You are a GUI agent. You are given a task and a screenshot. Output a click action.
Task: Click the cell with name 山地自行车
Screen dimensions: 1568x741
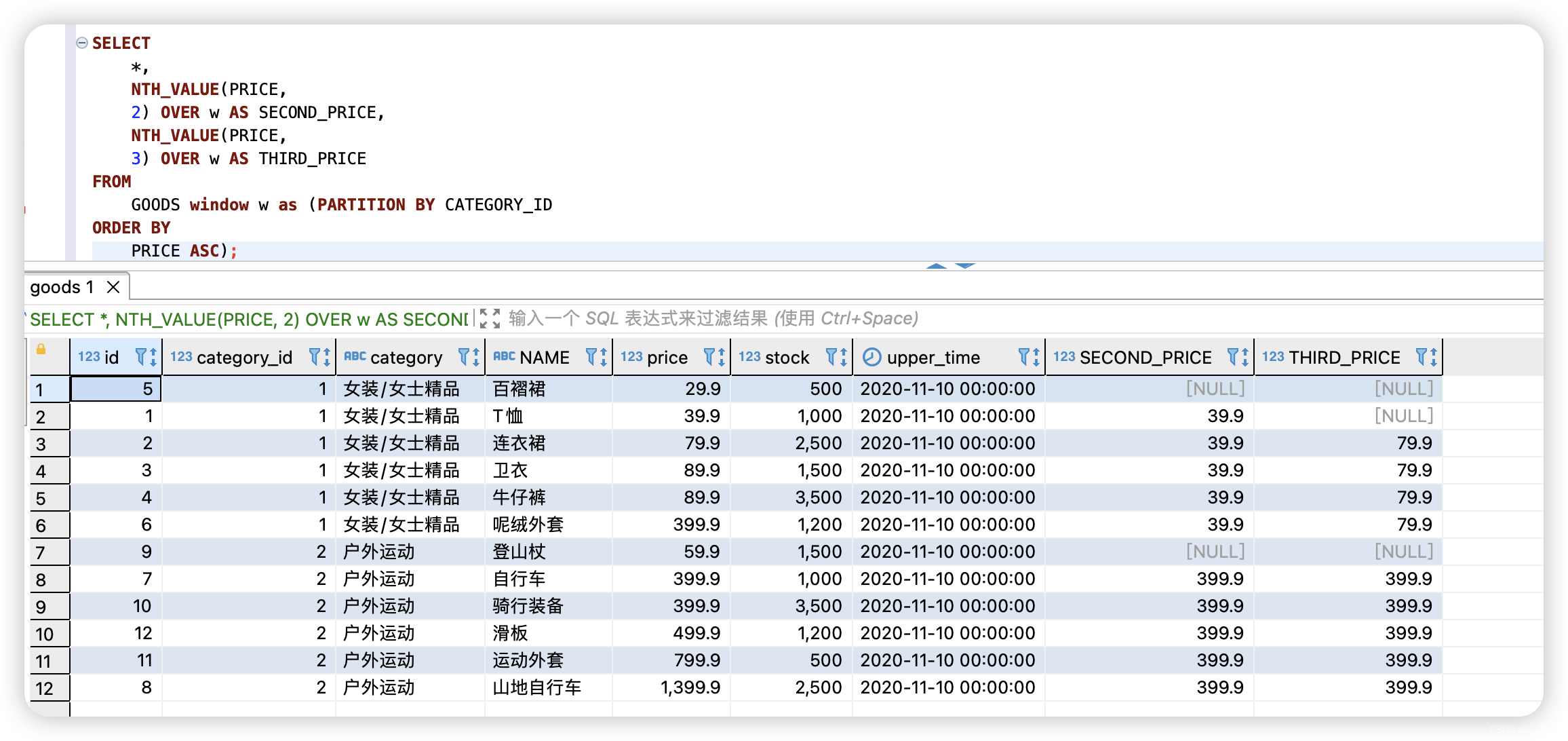coord(549,687)
